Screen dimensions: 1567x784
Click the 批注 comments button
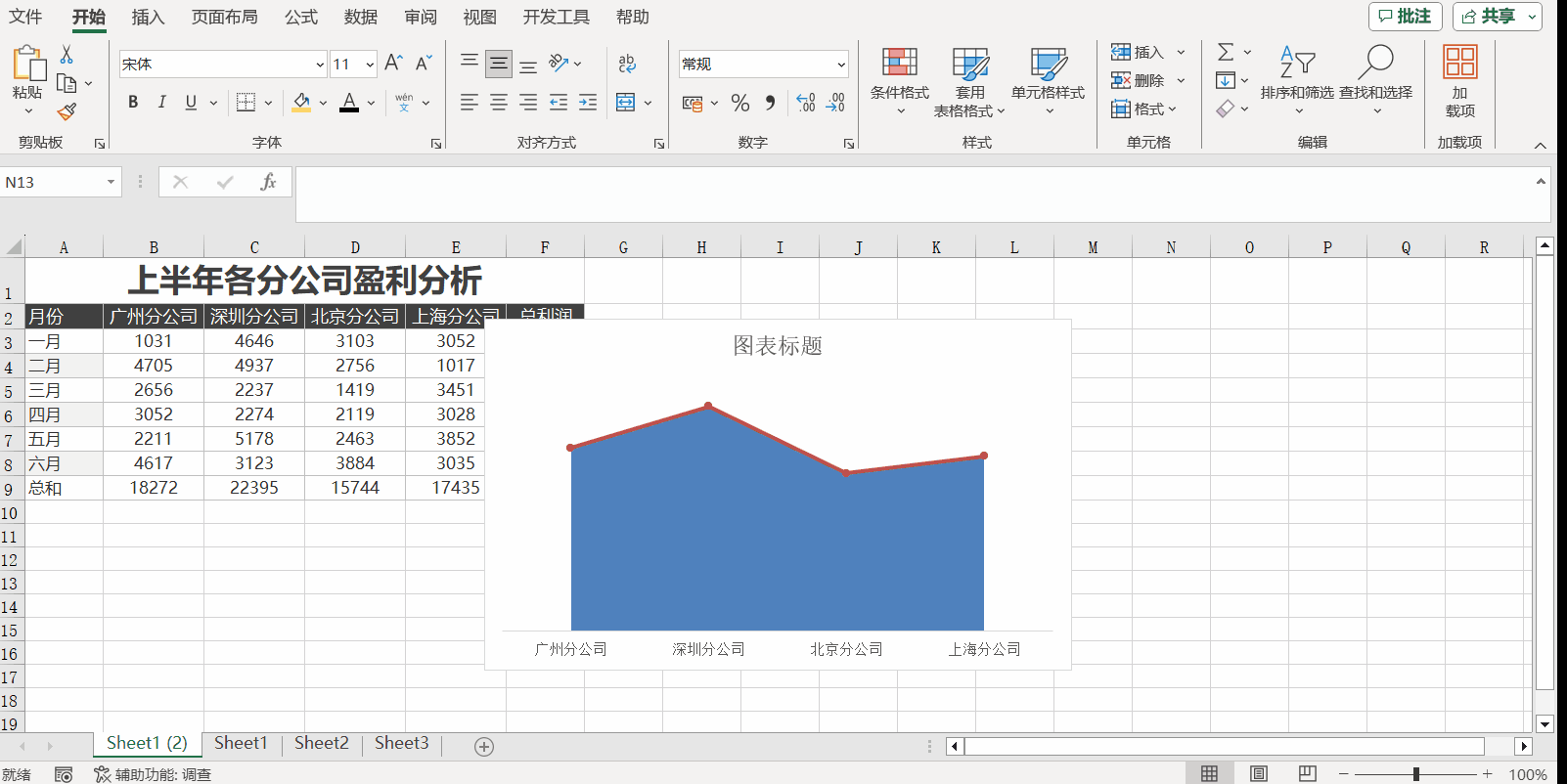(x=1405, y=17)
